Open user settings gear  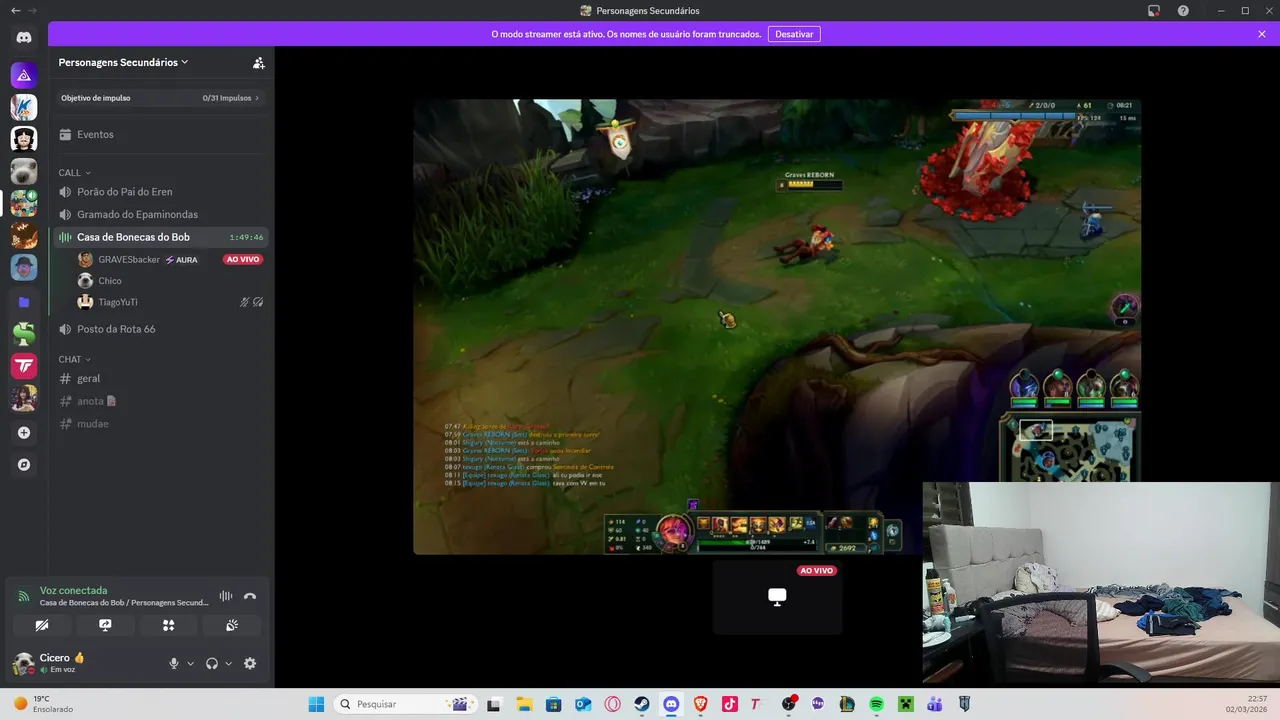pyautogui.click(x=250, y=663)
